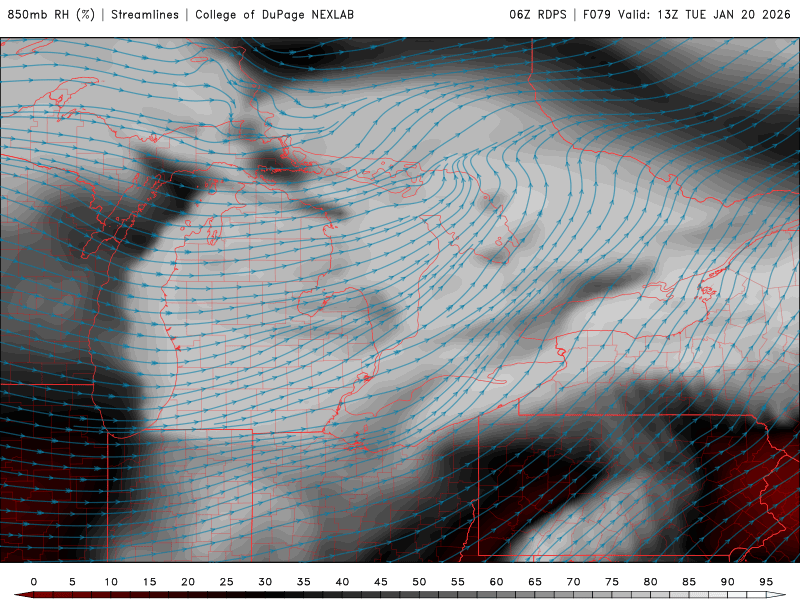Click the "65" value on the color scale
This screenshot has height=600, width=800.
coord(535,582)
